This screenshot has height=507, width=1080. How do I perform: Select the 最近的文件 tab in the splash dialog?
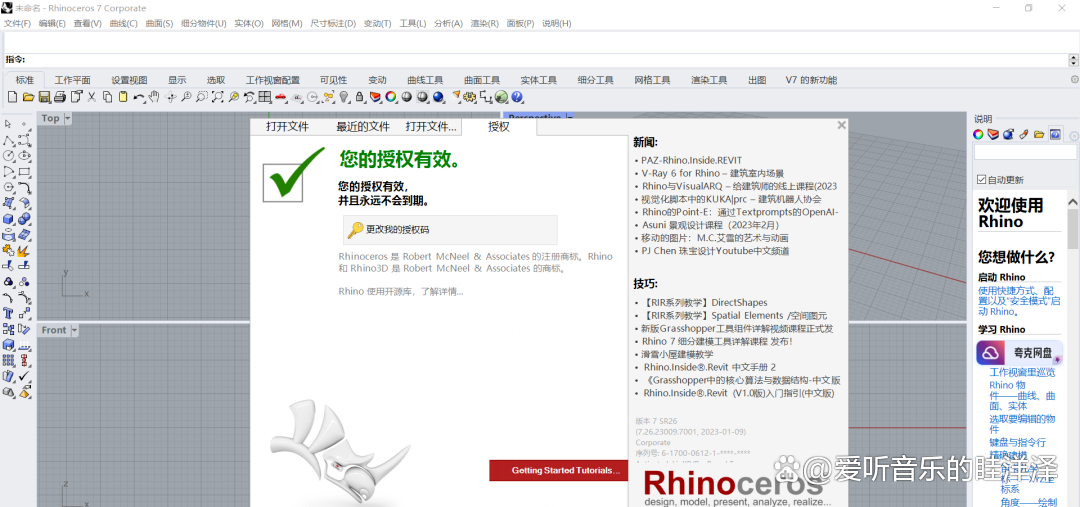[x=363, y=127]
